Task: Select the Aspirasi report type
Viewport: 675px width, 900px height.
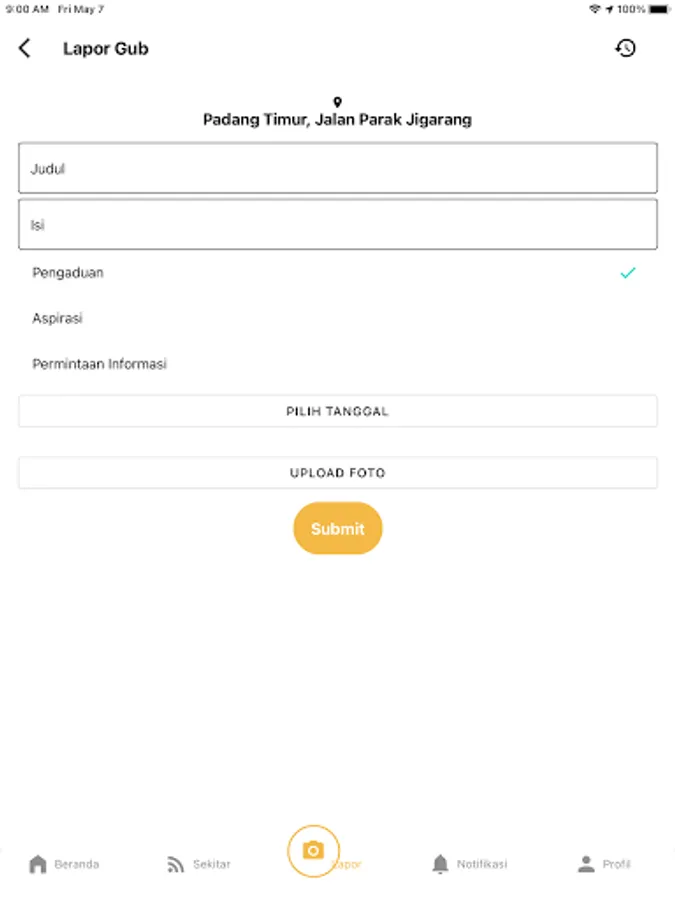Action: [x=58, y=318]
